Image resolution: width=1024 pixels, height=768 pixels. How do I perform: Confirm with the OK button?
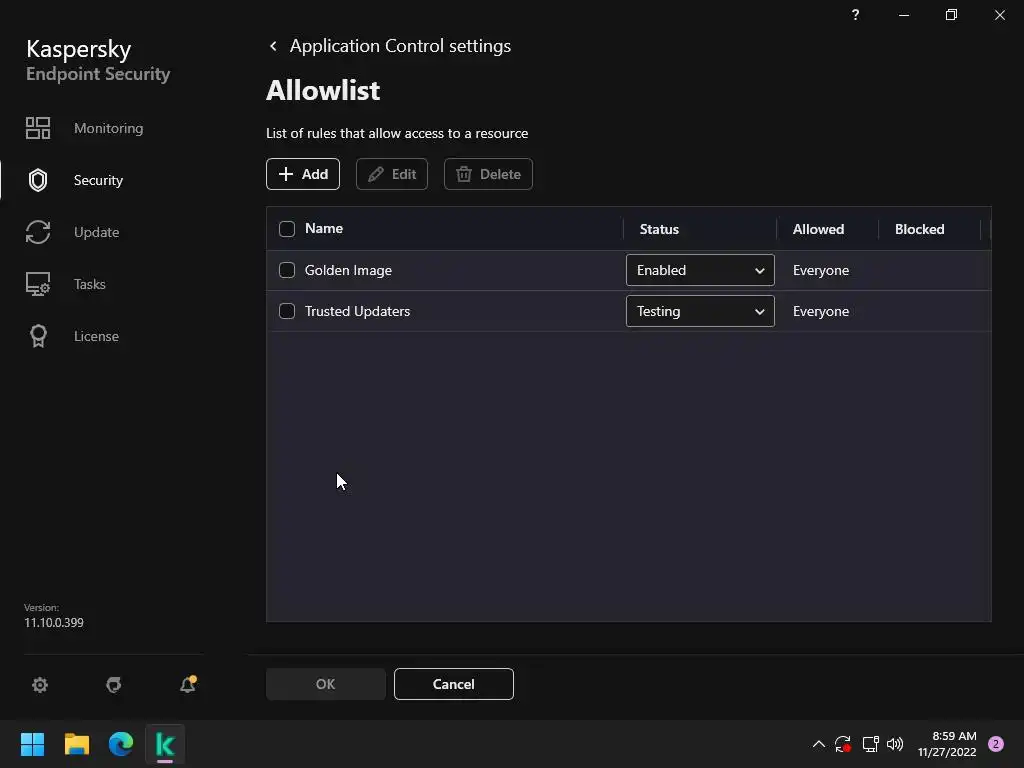(x=326, y=684)
